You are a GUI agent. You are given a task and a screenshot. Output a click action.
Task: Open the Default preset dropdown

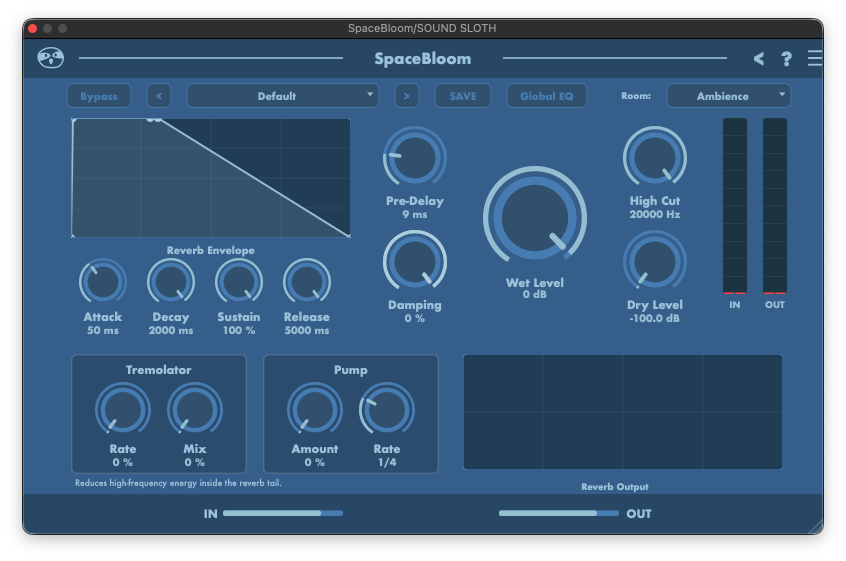point(282,96)
